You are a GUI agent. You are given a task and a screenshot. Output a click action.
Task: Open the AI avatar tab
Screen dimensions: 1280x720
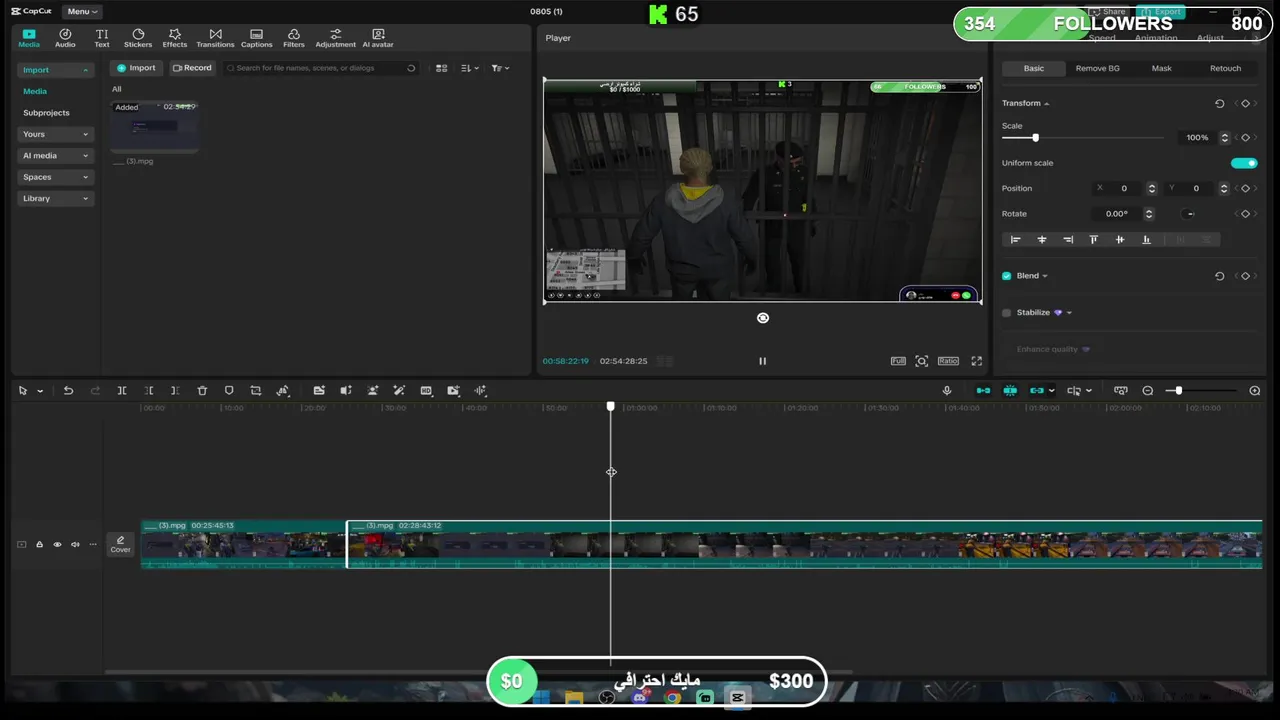(x=378, y=38)
